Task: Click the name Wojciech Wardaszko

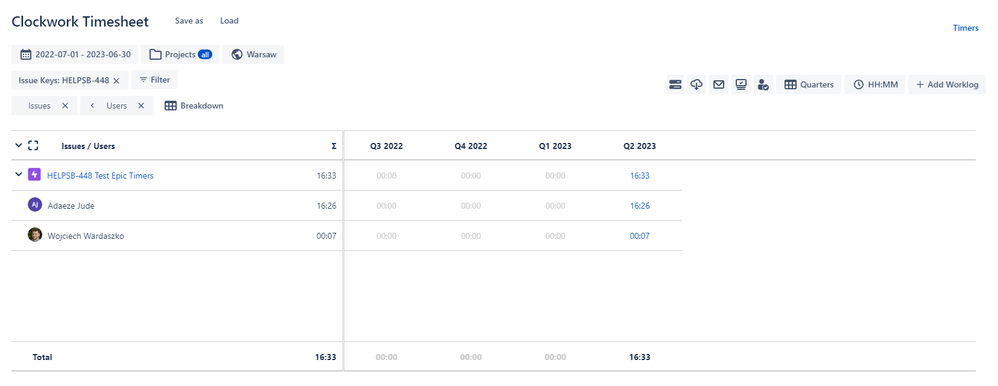Action: tap(86, 236)
